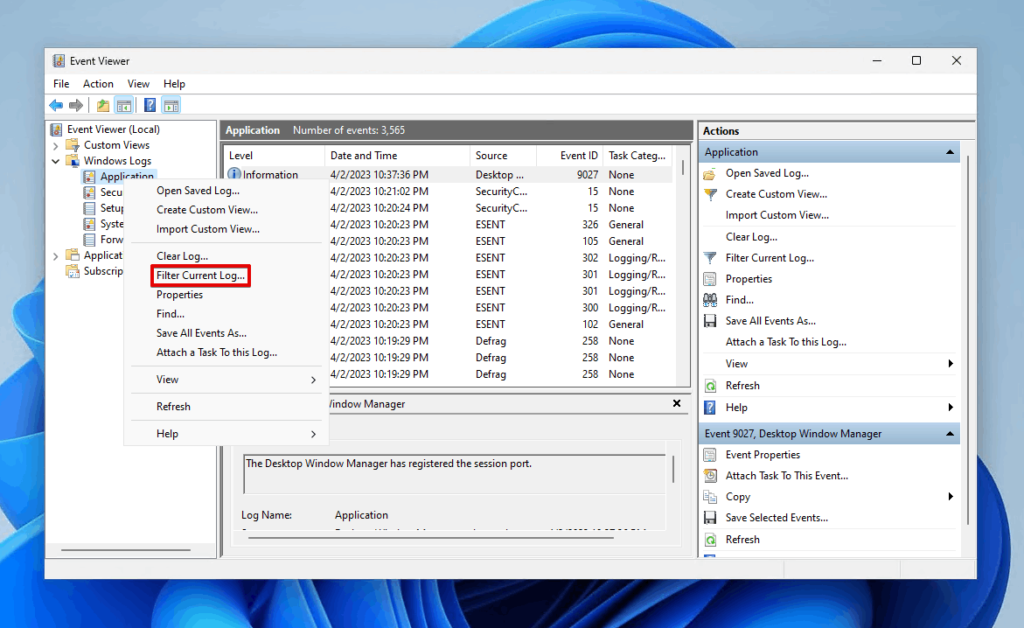Click the Find binoculars icon in Actions pane

(x=711, y=299)
